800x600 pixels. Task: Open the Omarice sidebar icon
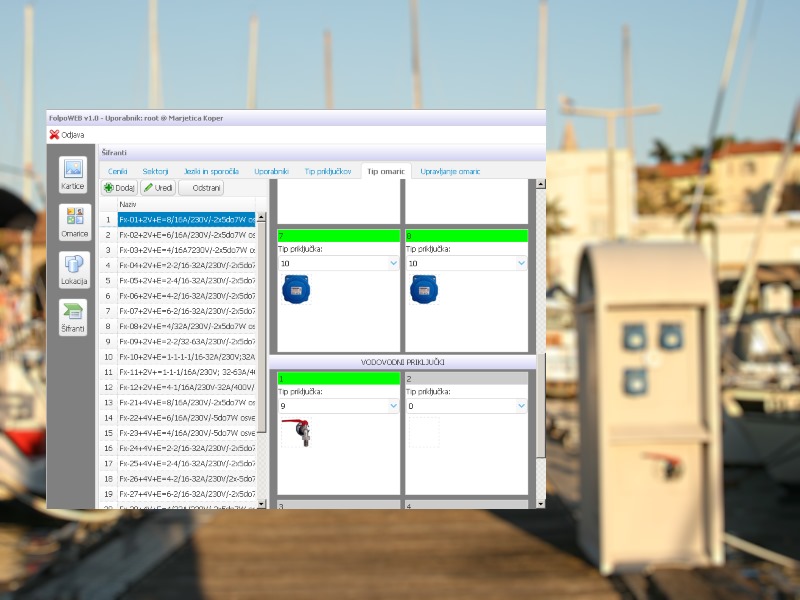pyautogui.click(x=73, y=221)
